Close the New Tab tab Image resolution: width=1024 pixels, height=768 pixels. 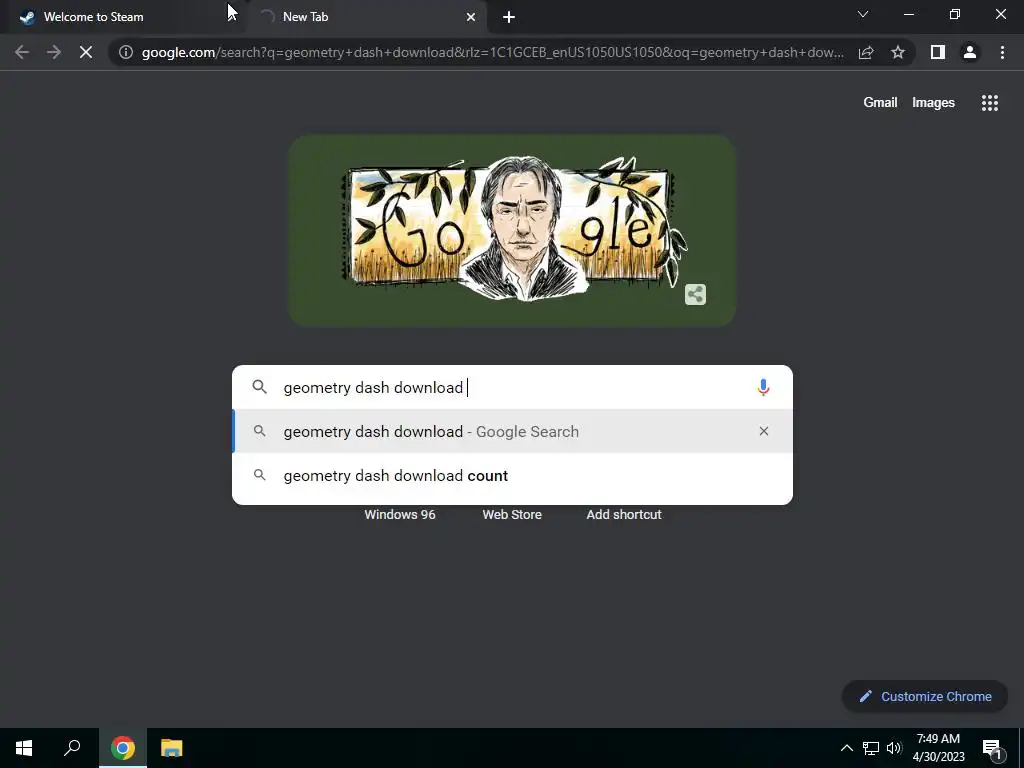pyautogui.click(x=471, y=17)
